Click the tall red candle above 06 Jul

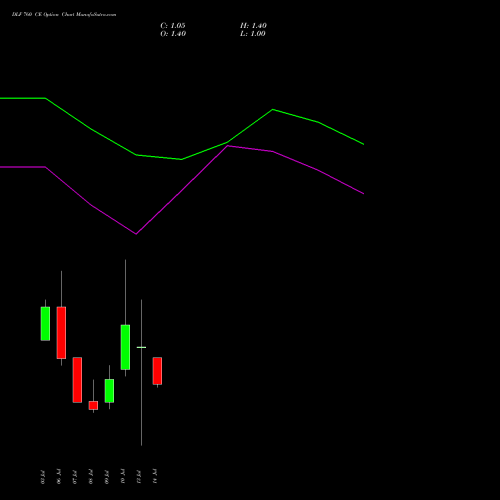[61, 333]
